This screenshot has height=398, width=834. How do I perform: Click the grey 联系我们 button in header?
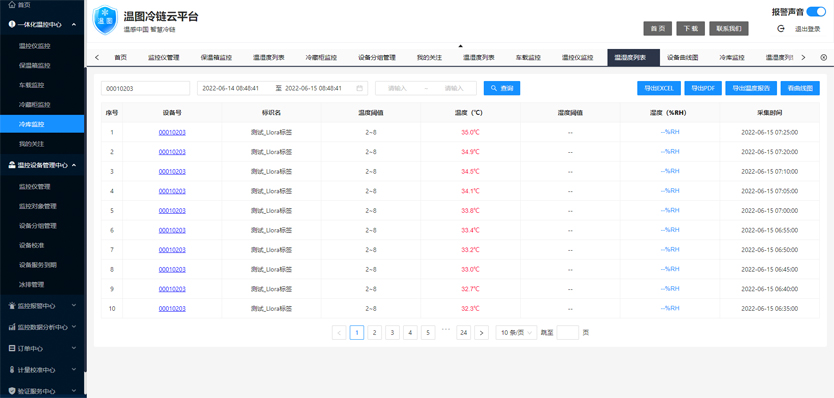tap(729, 29)
